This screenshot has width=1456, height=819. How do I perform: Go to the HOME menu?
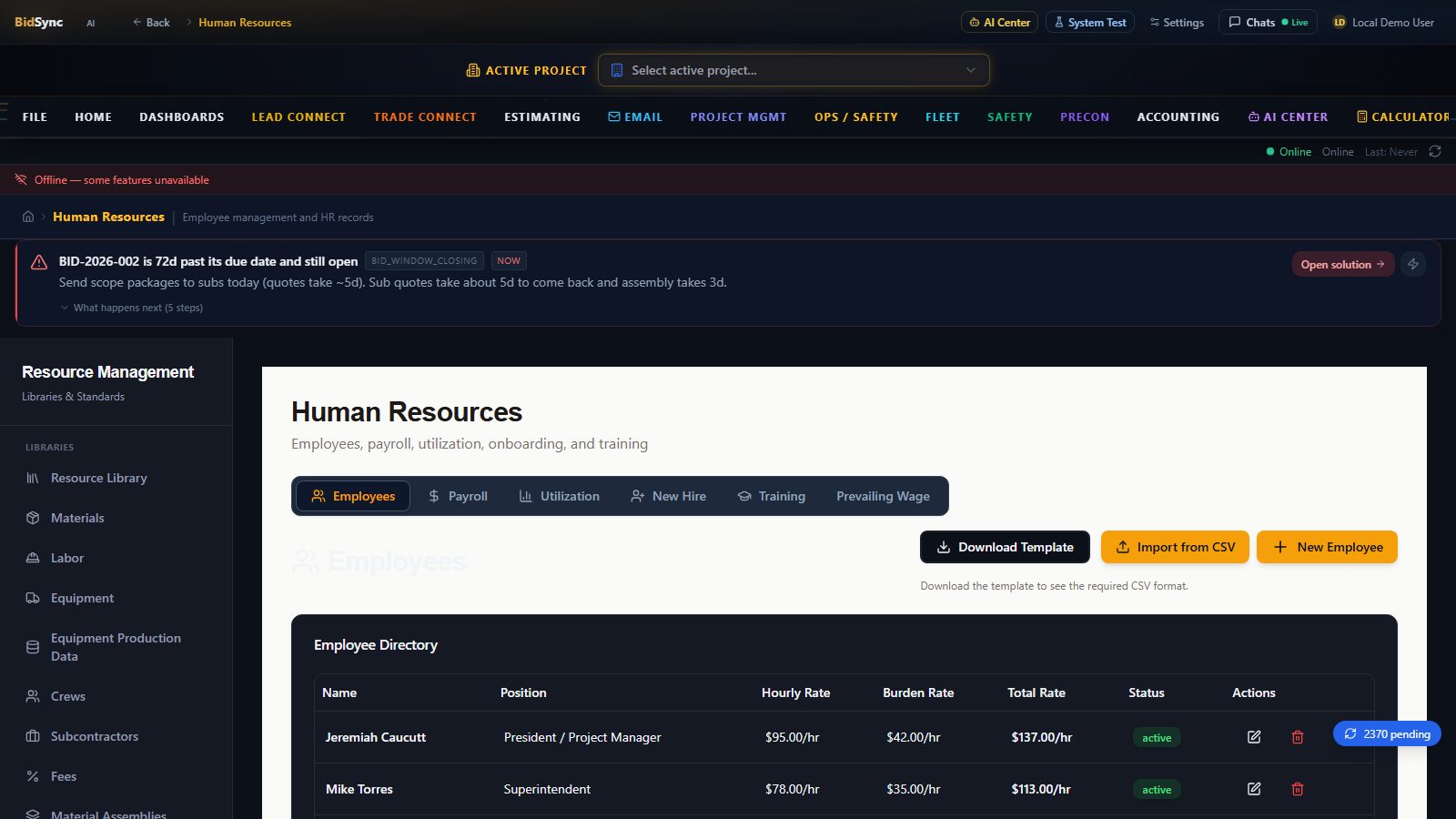(93, 116)
